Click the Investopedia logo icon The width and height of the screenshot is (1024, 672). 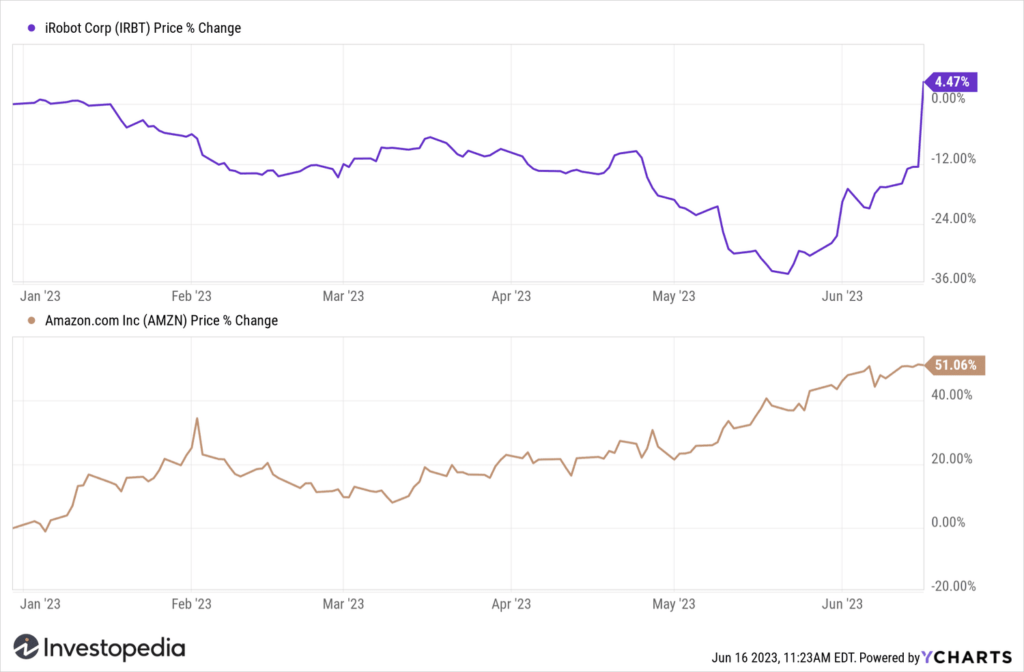[x=26, y=647]
